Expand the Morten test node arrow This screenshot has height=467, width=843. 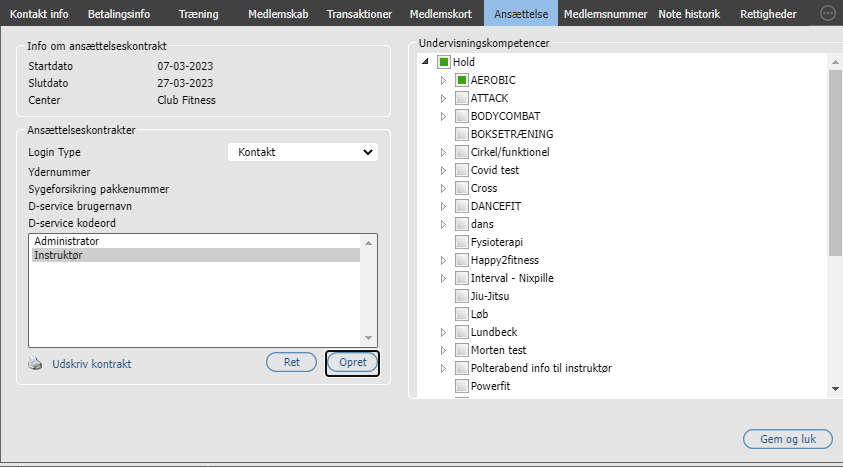(443, 350)
